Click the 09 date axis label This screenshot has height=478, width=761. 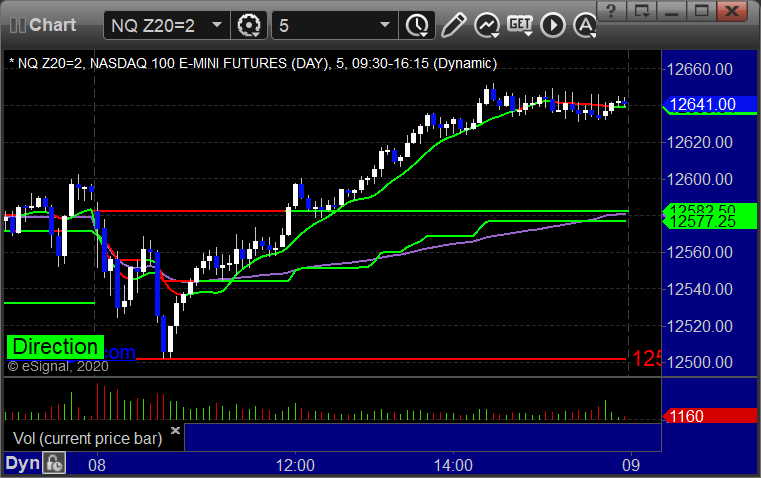tap(631, 465)
